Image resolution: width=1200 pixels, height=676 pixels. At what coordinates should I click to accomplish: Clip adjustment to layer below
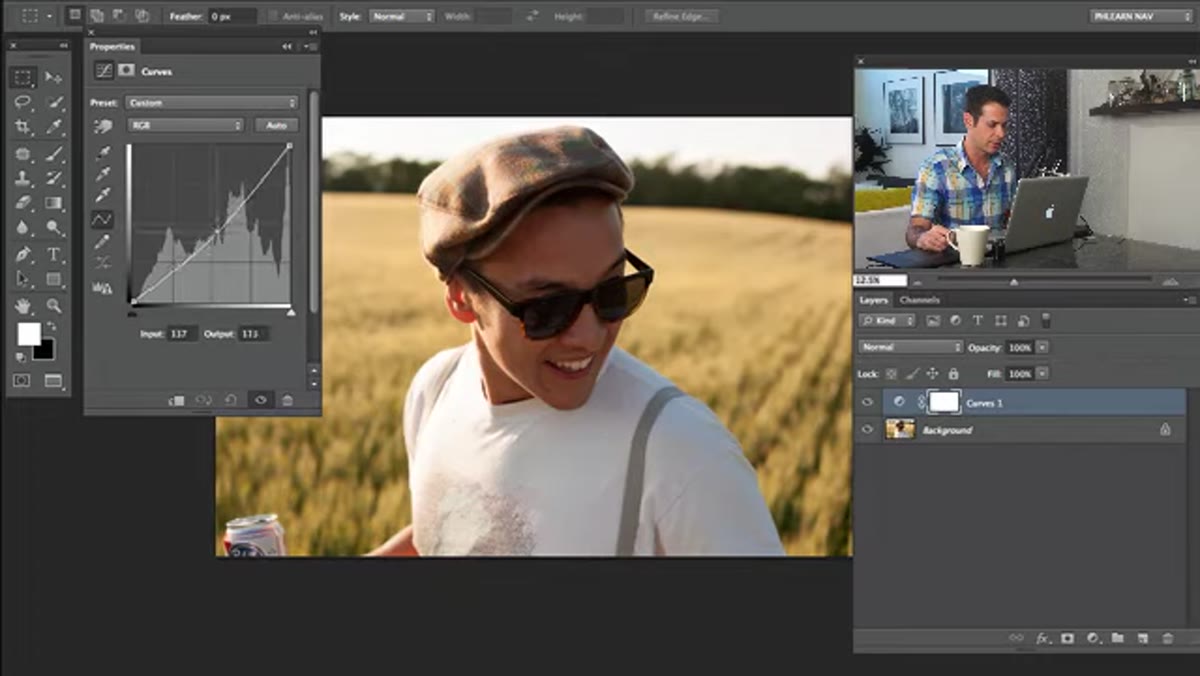coord(177,400)
